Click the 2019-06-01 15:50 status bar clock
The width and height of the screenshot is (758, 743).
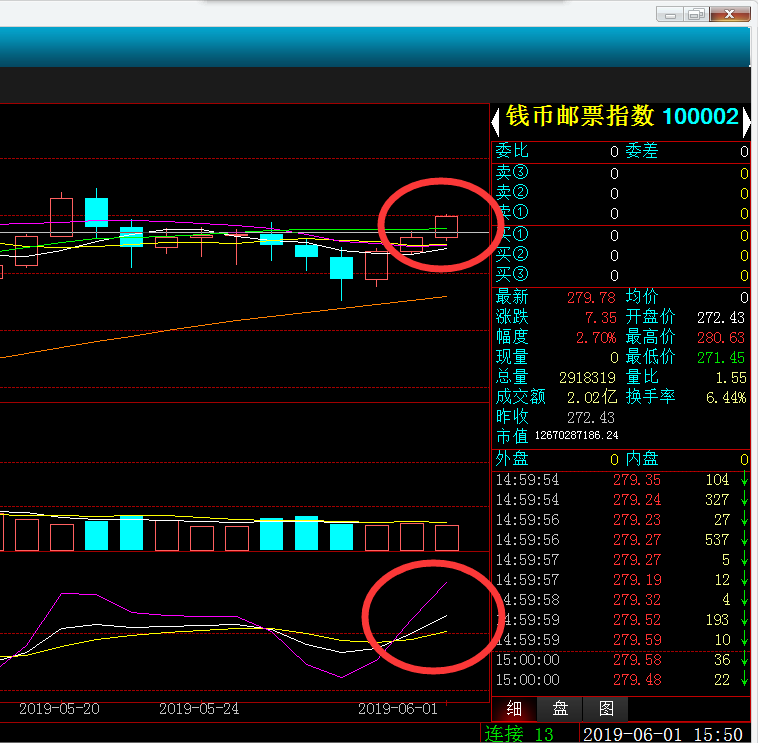point(662,734)
